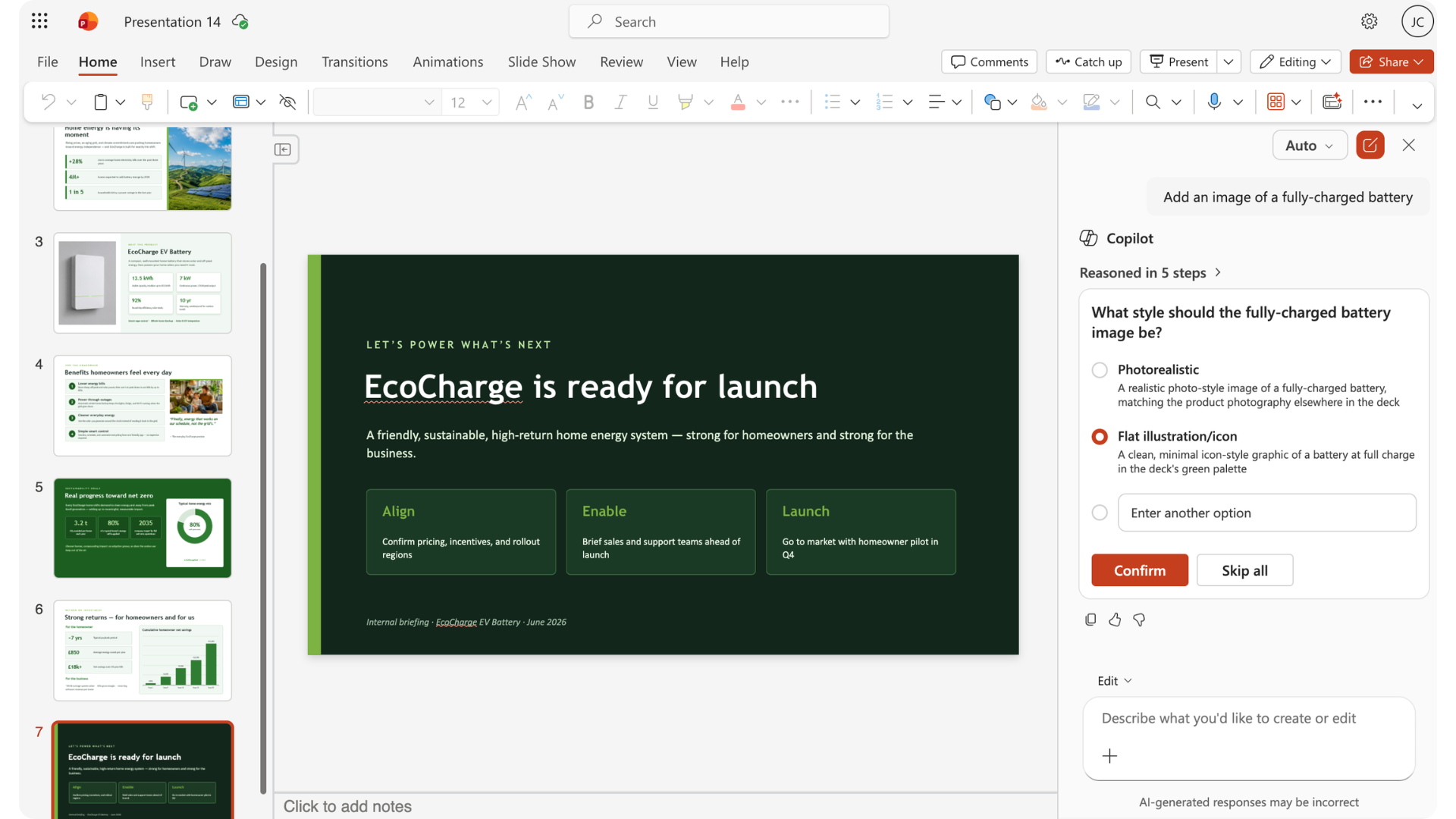This screenshot has width=1456, height=819.
Task: Insert a new slide
Action: (188, 102)
